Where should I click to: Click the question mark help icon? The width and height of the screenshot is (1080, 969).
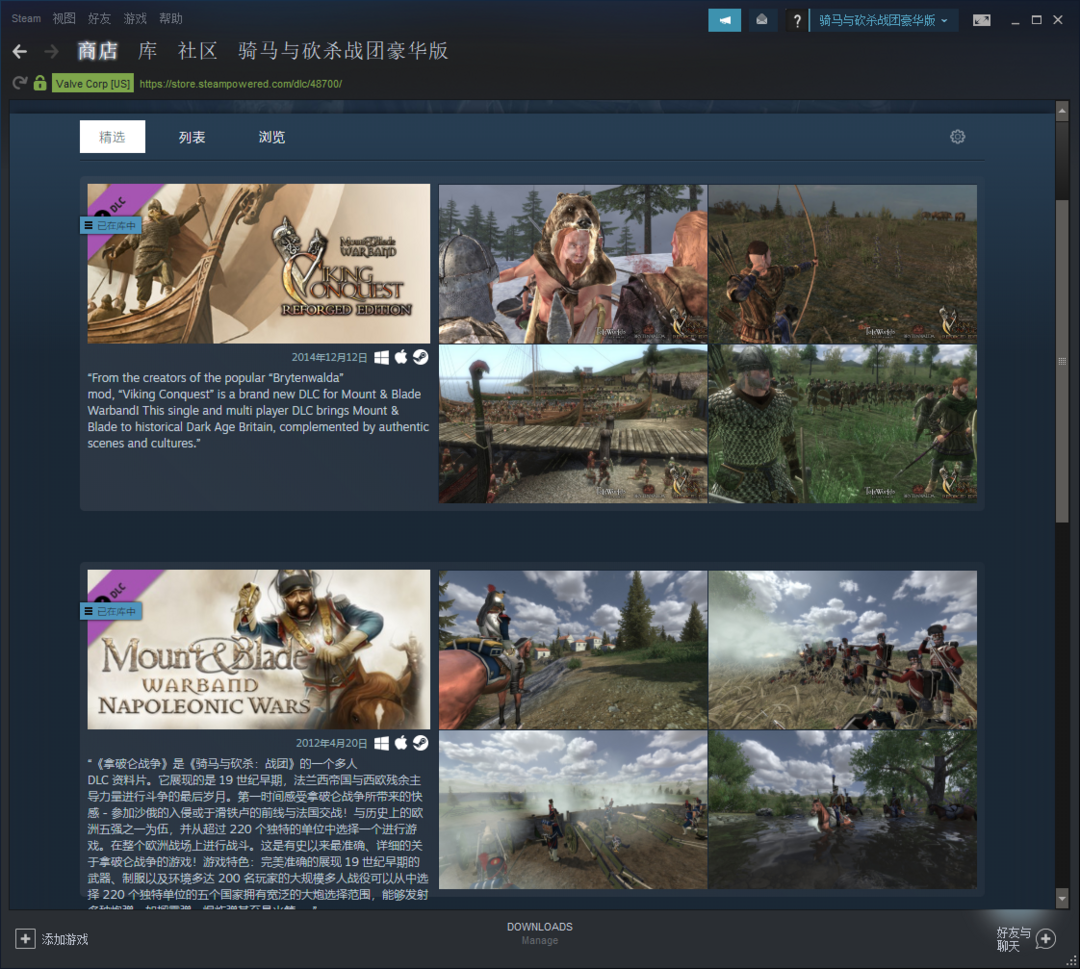[797, 21]
